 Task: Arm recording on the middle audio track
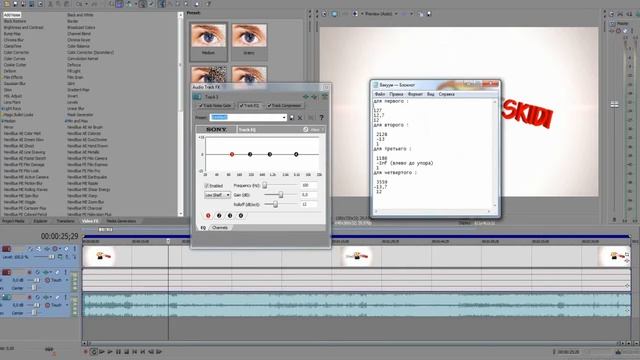click(29, 272)
